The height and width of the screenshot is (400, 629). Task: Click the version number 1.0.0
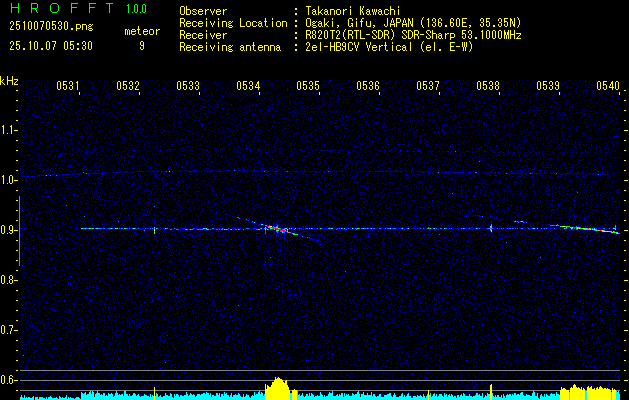click(136, 8)
